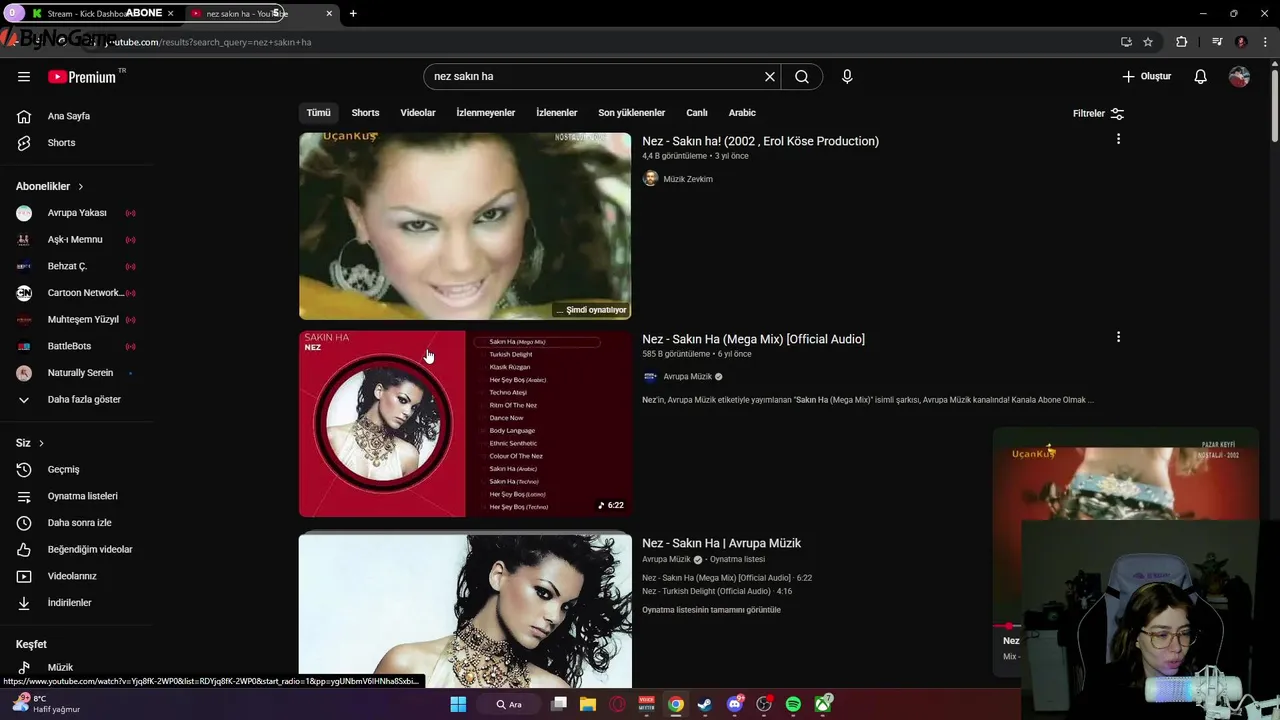Viewport: 1280px width, 720px height.
Task: Click the browser address bar
Action: 600,42
